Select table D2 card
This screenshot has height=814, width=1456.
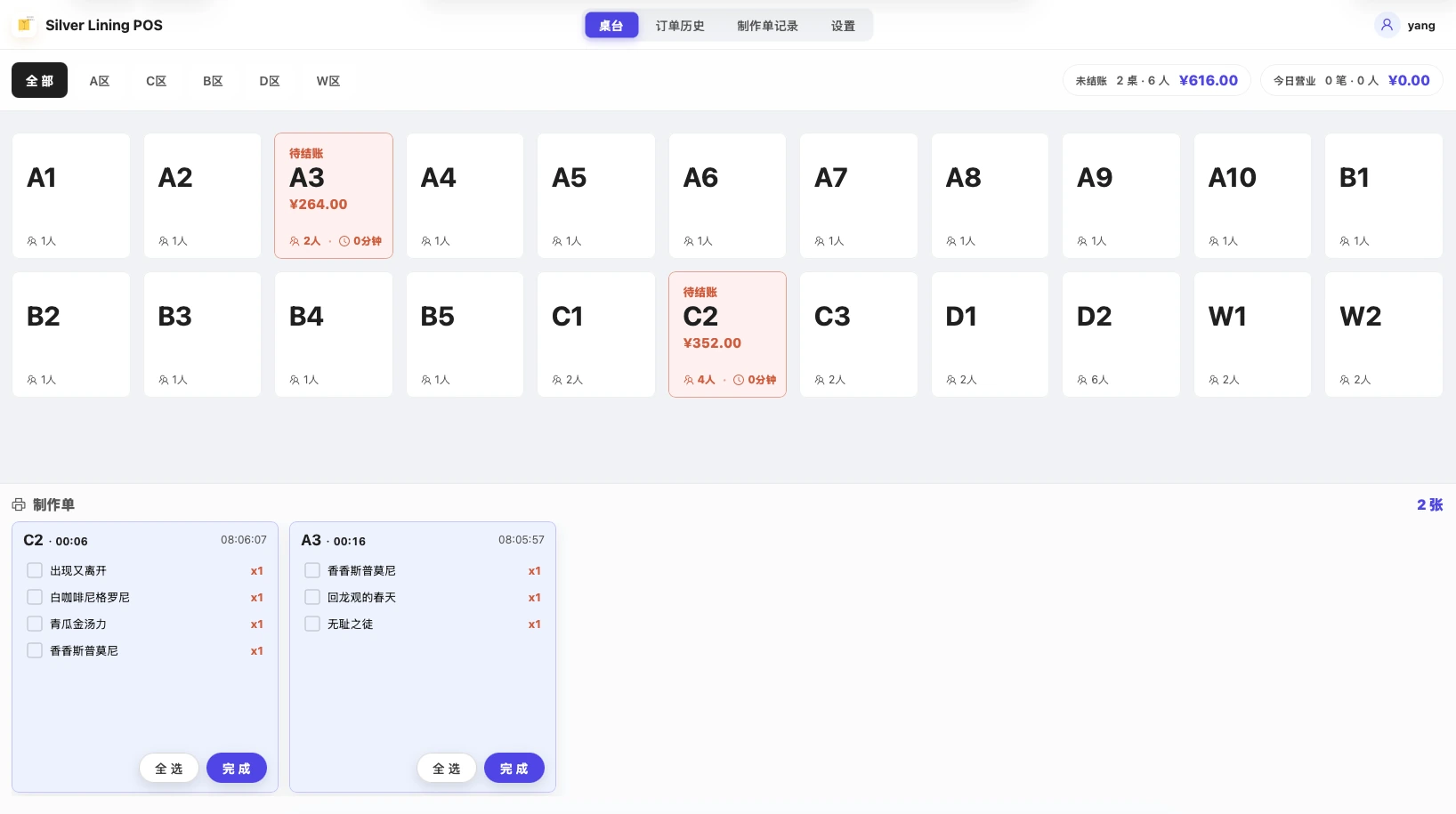[x=1121, y=334]
